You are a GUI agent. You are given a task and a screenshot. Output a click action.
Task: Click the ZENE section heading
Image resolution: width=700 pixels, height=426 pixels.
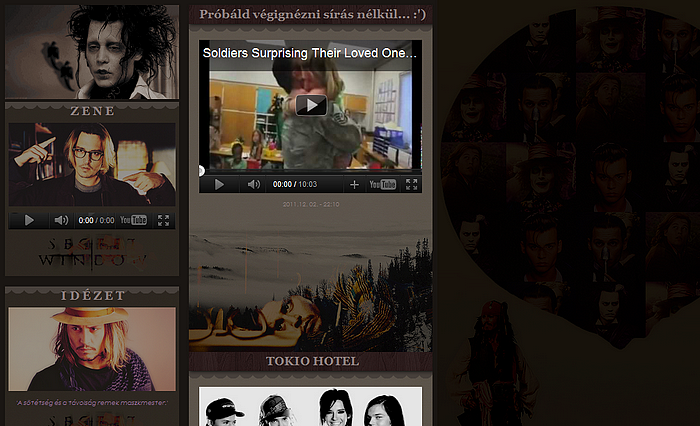coord(92,111)
